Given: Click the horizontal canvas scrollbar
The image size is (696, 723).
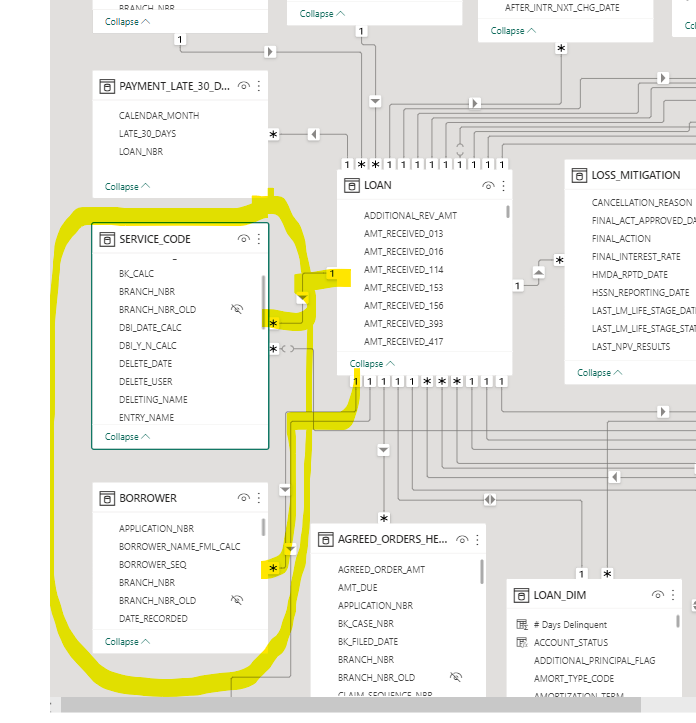Looking at the screenshot, I should [351, 705].
